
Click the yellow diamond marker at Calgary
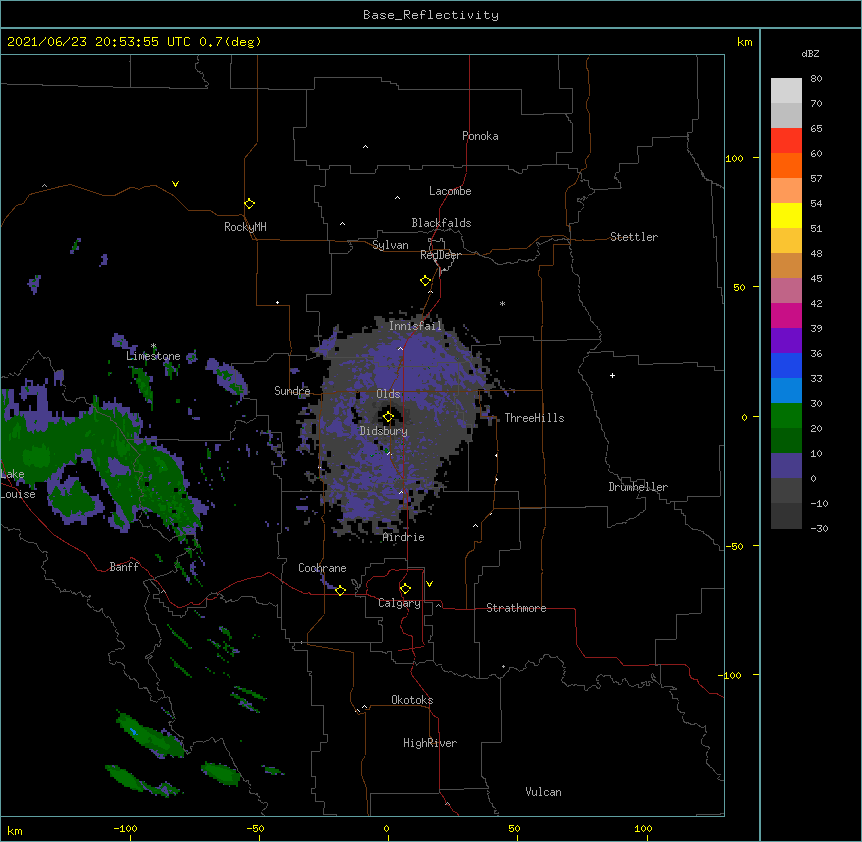(405, 589)
